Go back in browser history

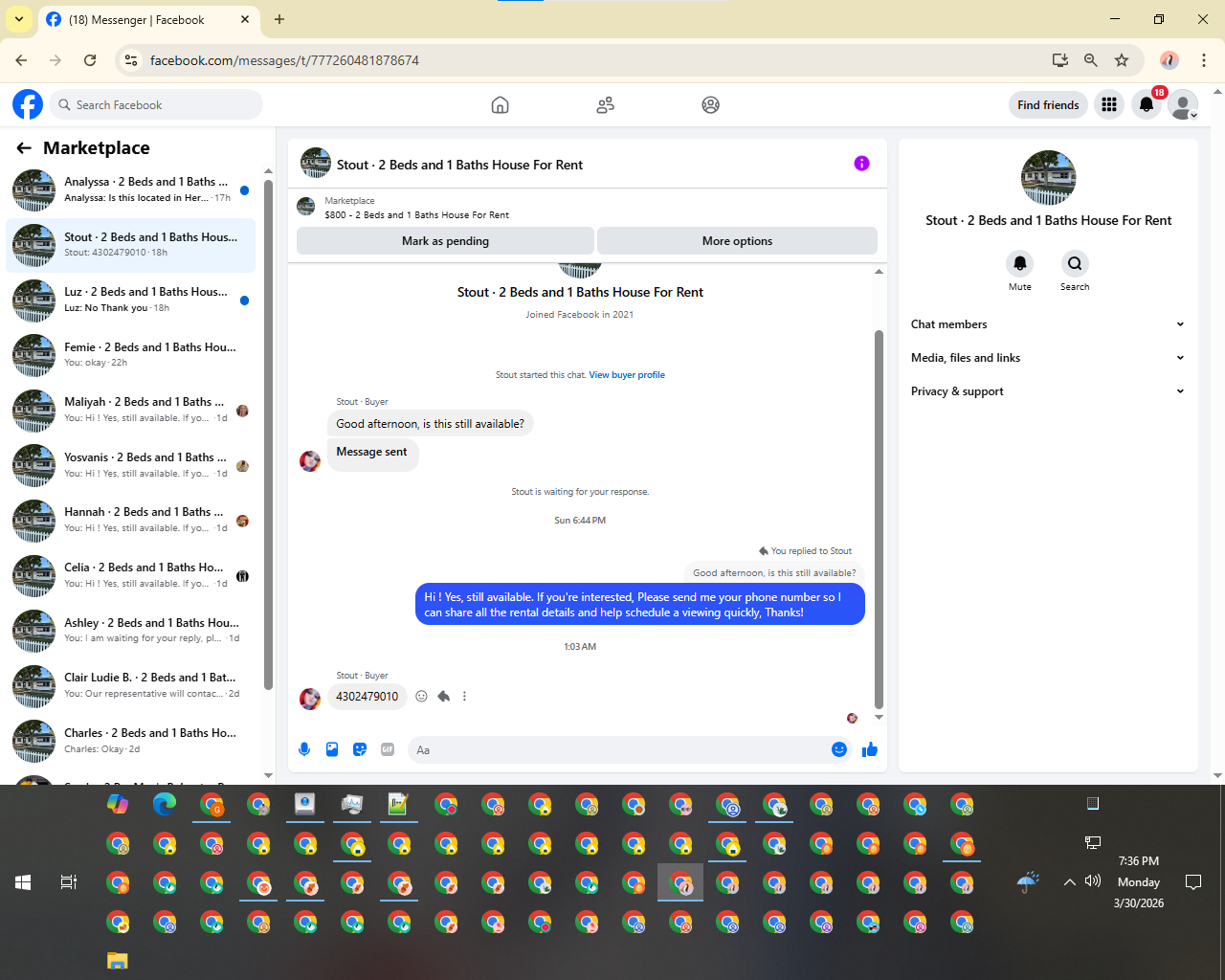click(21, 60)
